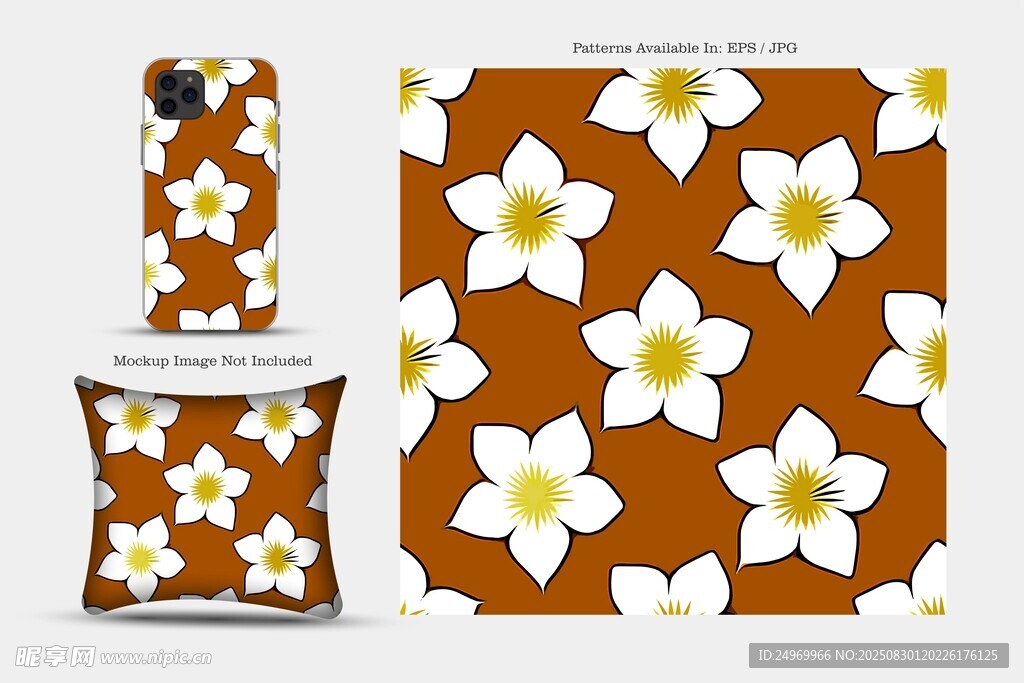Viewport: 1024px width, 683px height.
Task: Select the ID and NO text box at bottom right
Action: 878,655
